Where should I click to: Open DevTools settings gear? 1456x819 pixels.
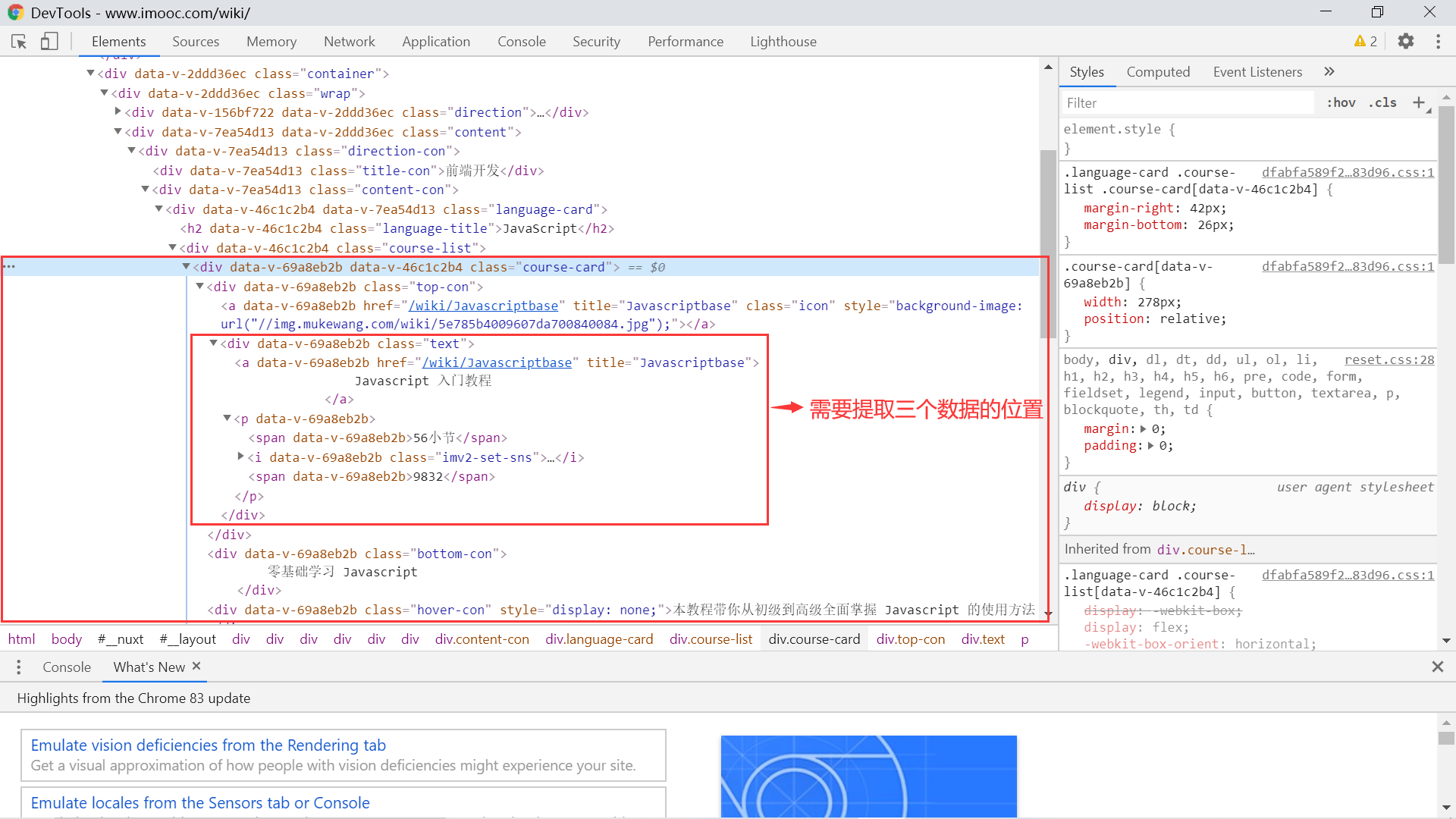(1407, 42)
